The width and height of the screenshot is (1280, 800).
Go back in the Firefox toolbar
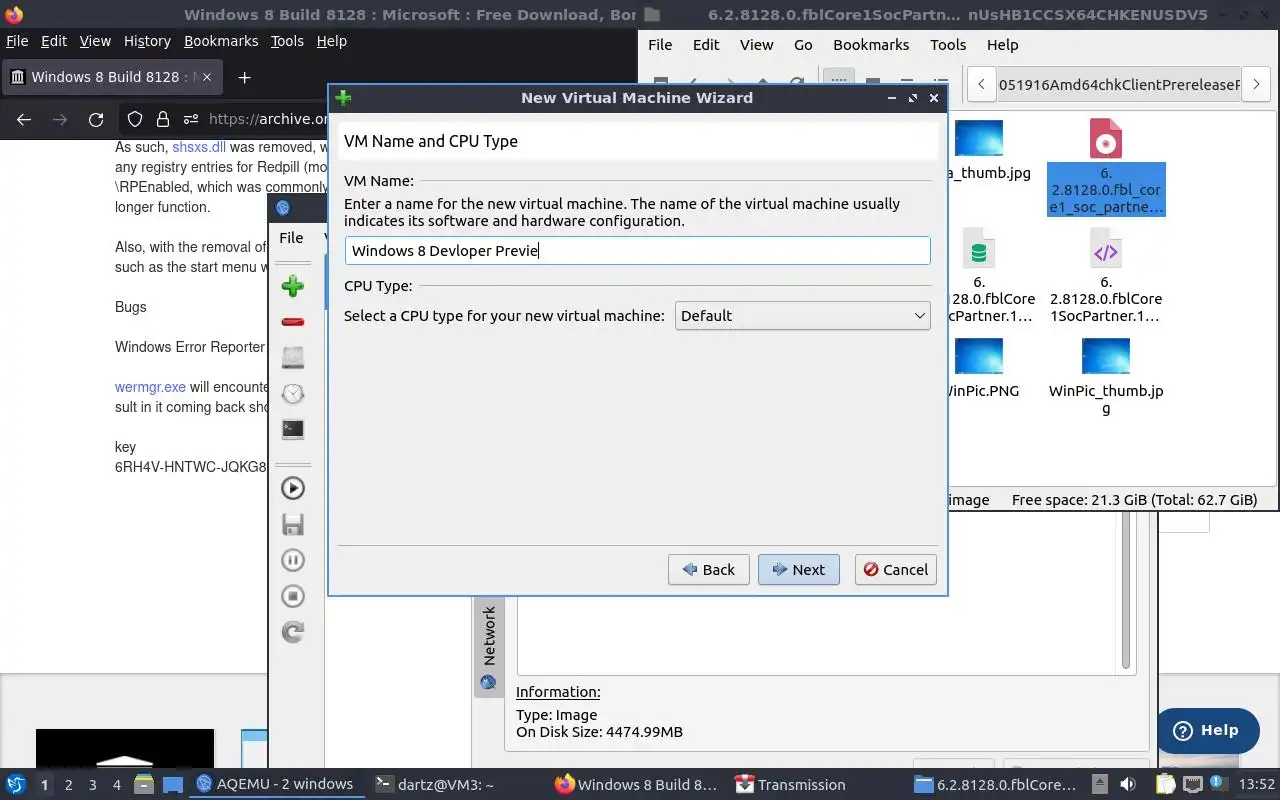pos(24,119)
